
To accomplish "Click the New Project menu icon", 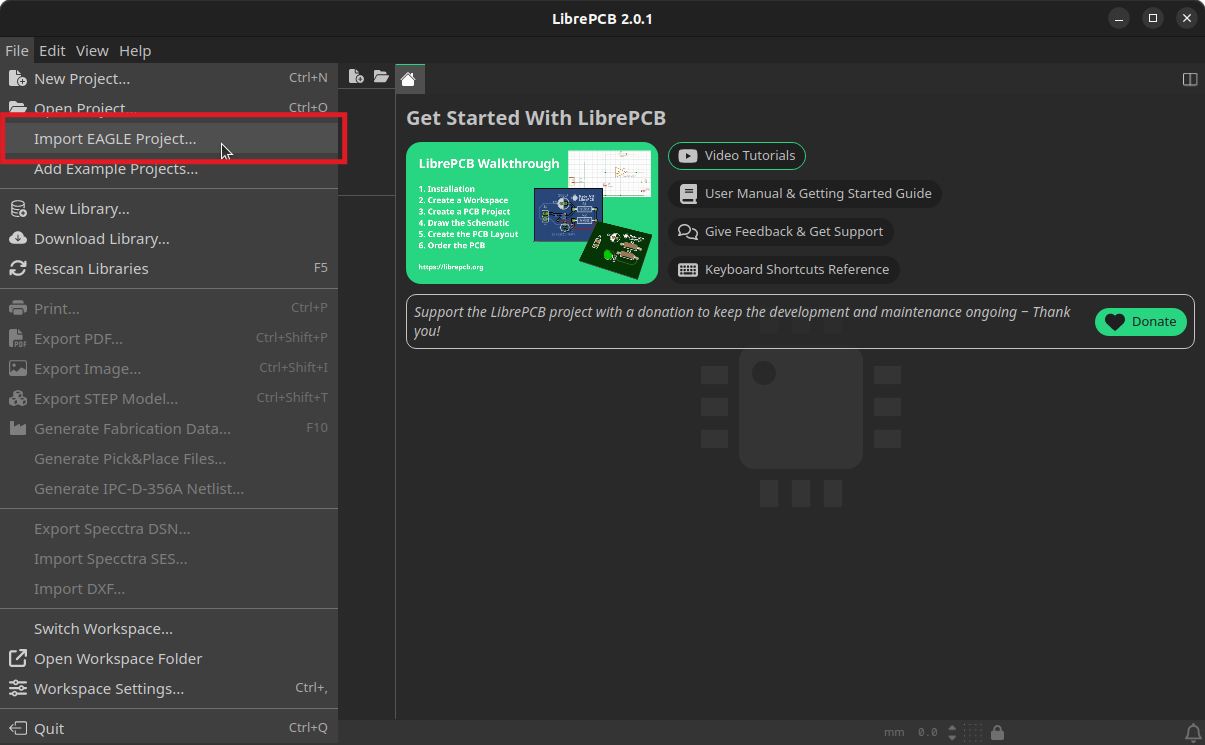I will pos(17,78).
